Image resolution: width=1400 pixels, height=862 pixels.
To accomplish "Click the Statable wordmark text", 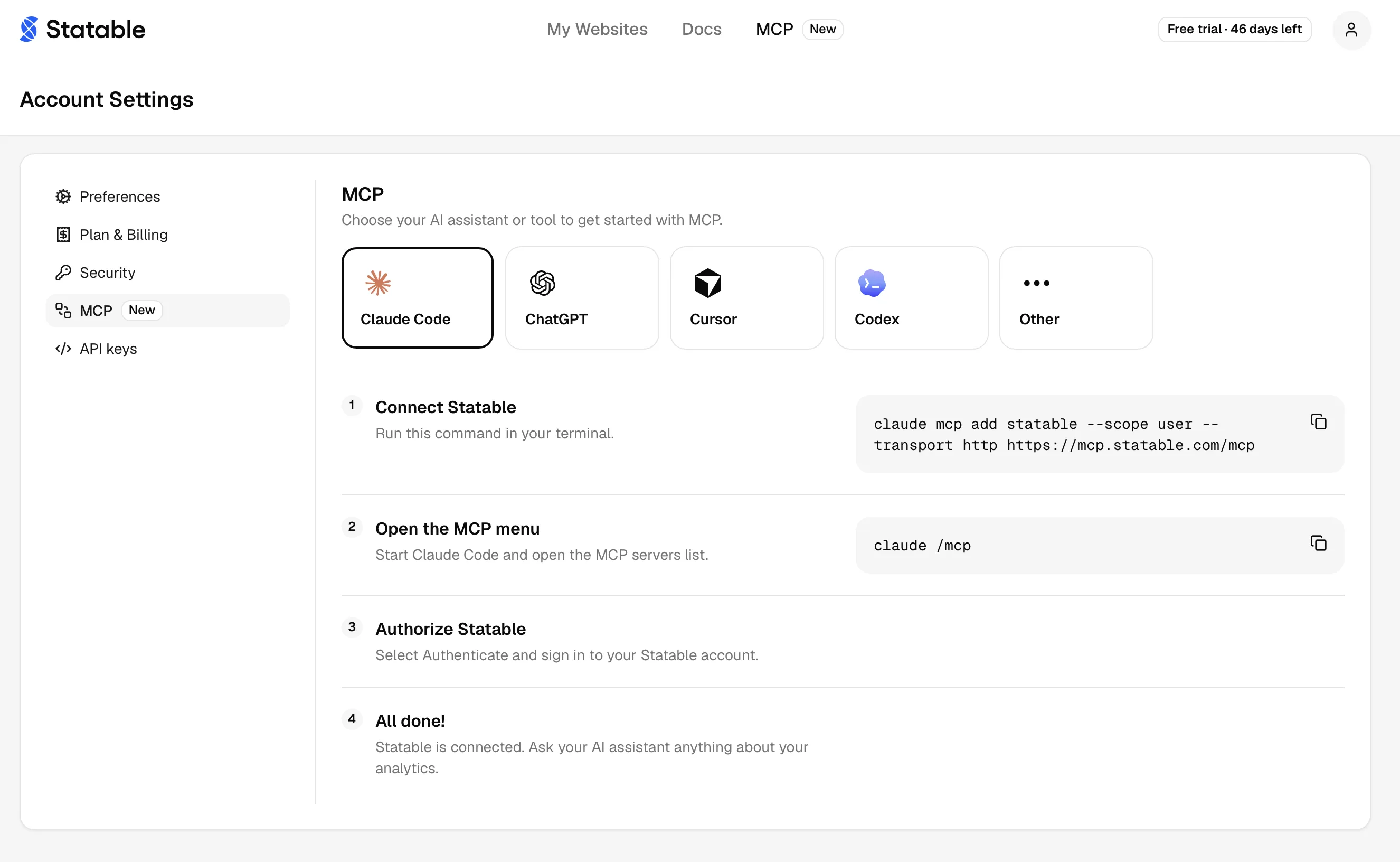I will 96,29.
